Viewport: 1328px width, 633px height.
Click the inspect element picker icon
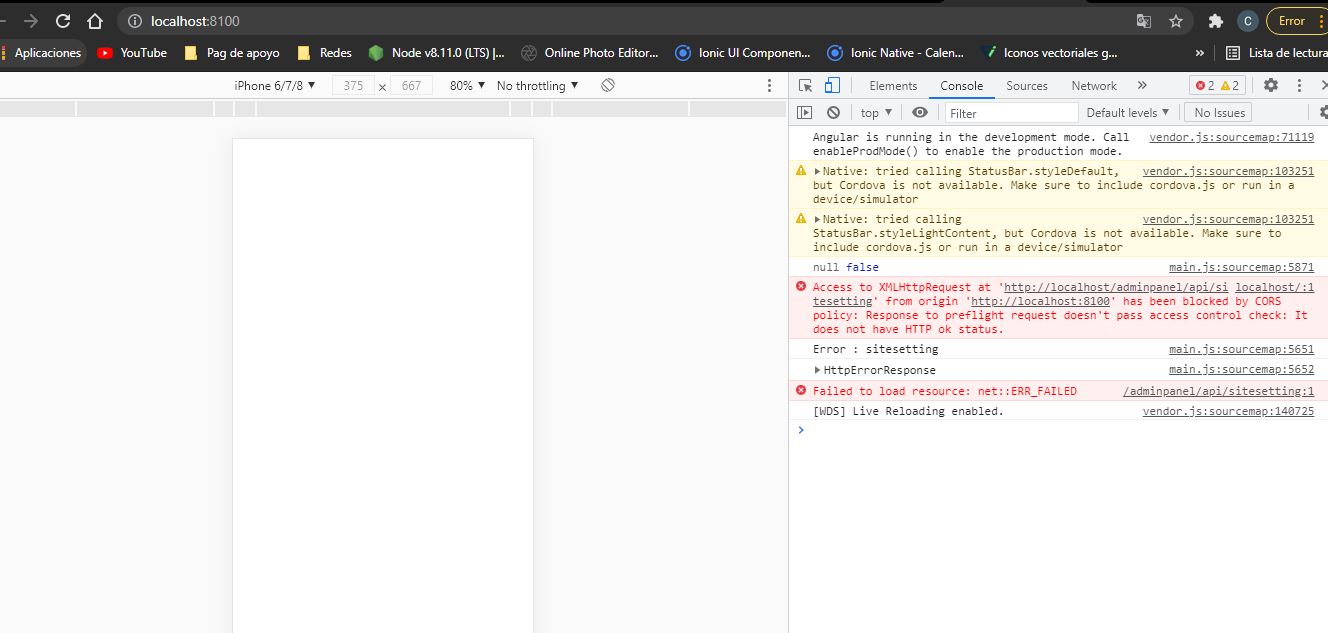[805, 86]
